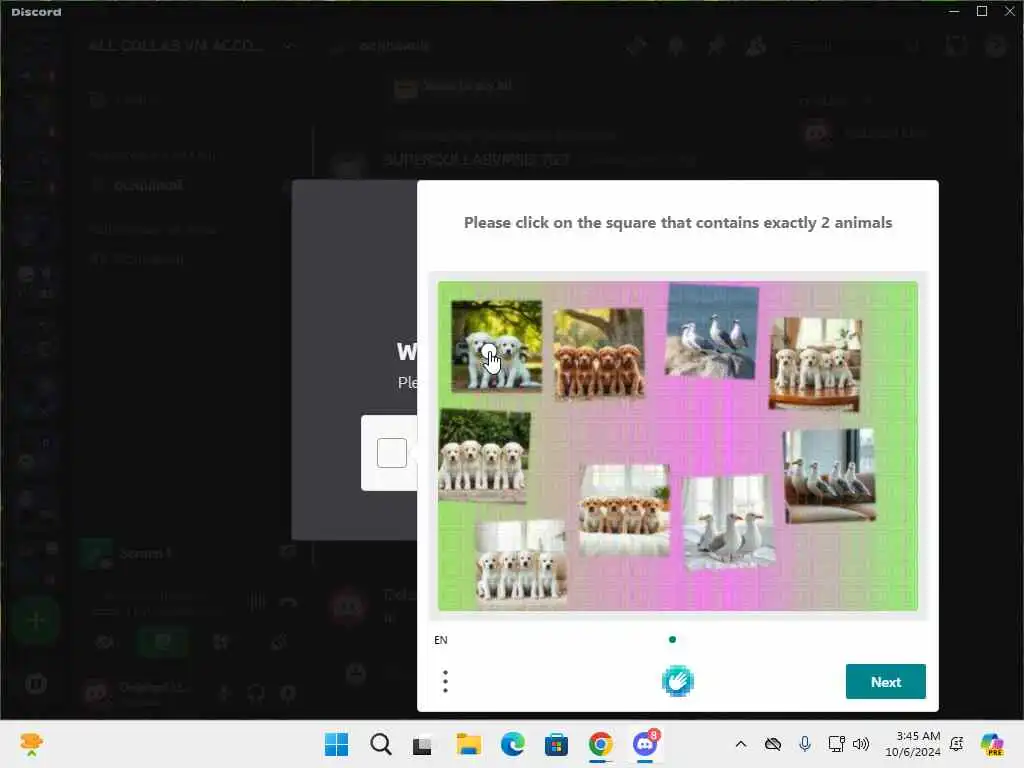
Task: Minimize the Discord window
Action: [x=954, y=11]
